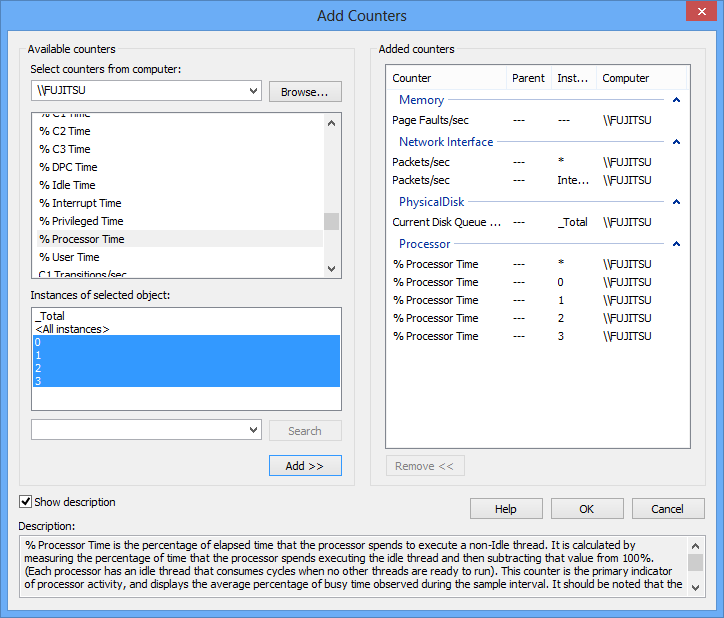Click the Browse button
724x618 pixels.
(305, 91)
